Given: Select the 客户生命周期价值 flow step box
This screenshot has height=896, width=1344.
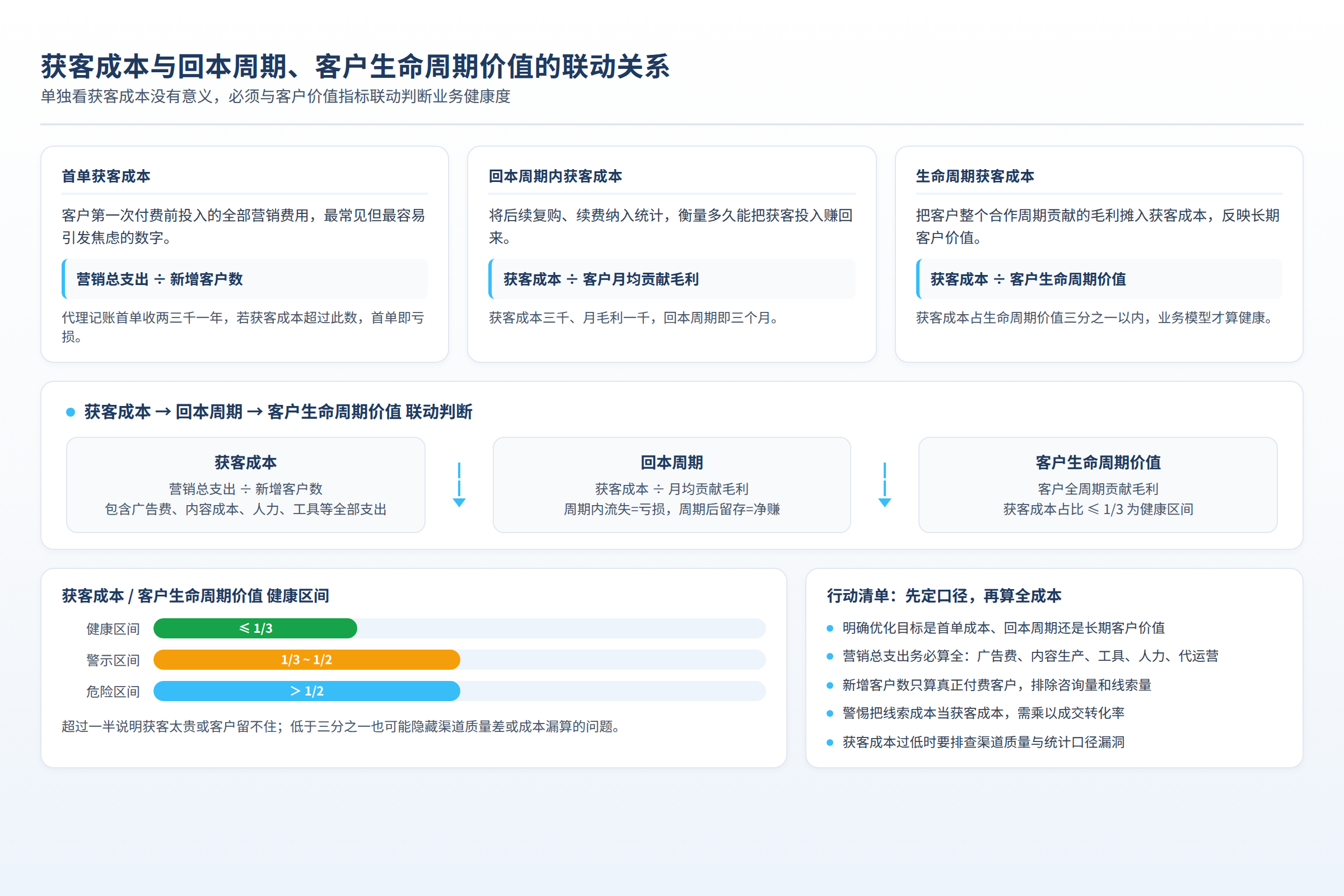Looking at the screenshot, I should 1098,484.
